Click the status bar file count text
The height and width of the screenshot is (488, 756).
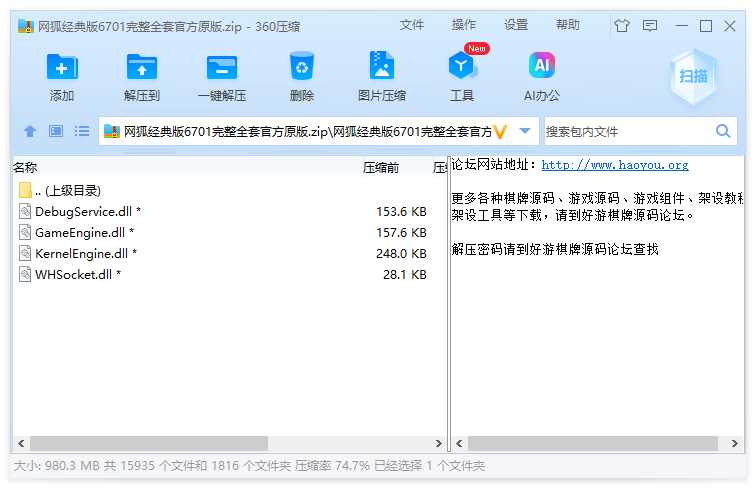coord(249,465)
